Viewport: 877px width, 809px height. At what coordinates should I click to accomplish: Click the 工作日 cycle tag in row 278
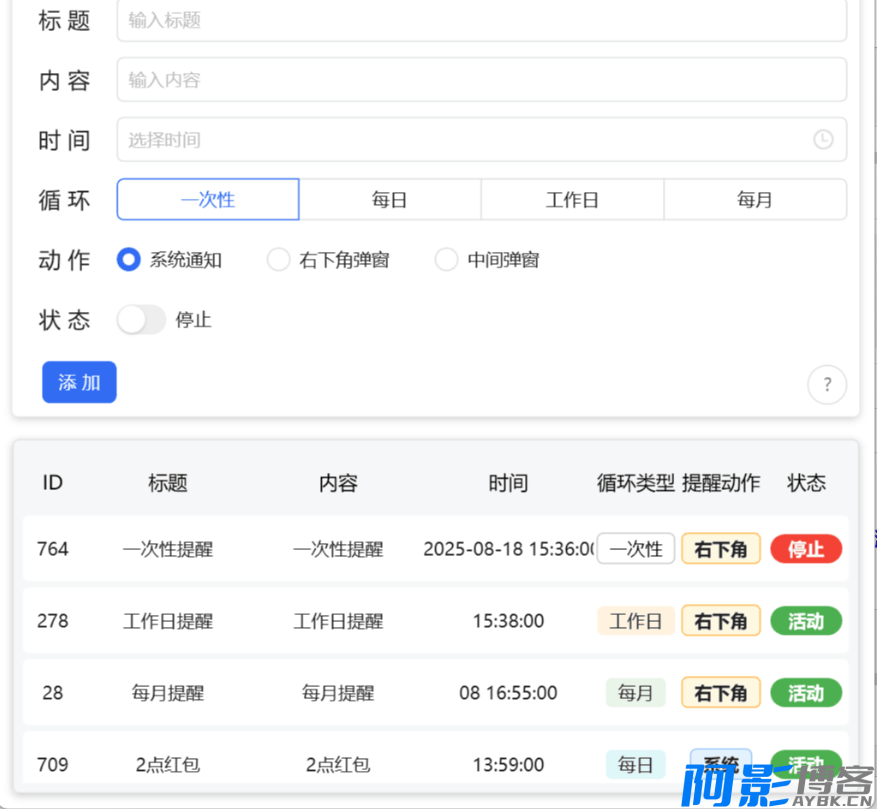coord(636,621)
